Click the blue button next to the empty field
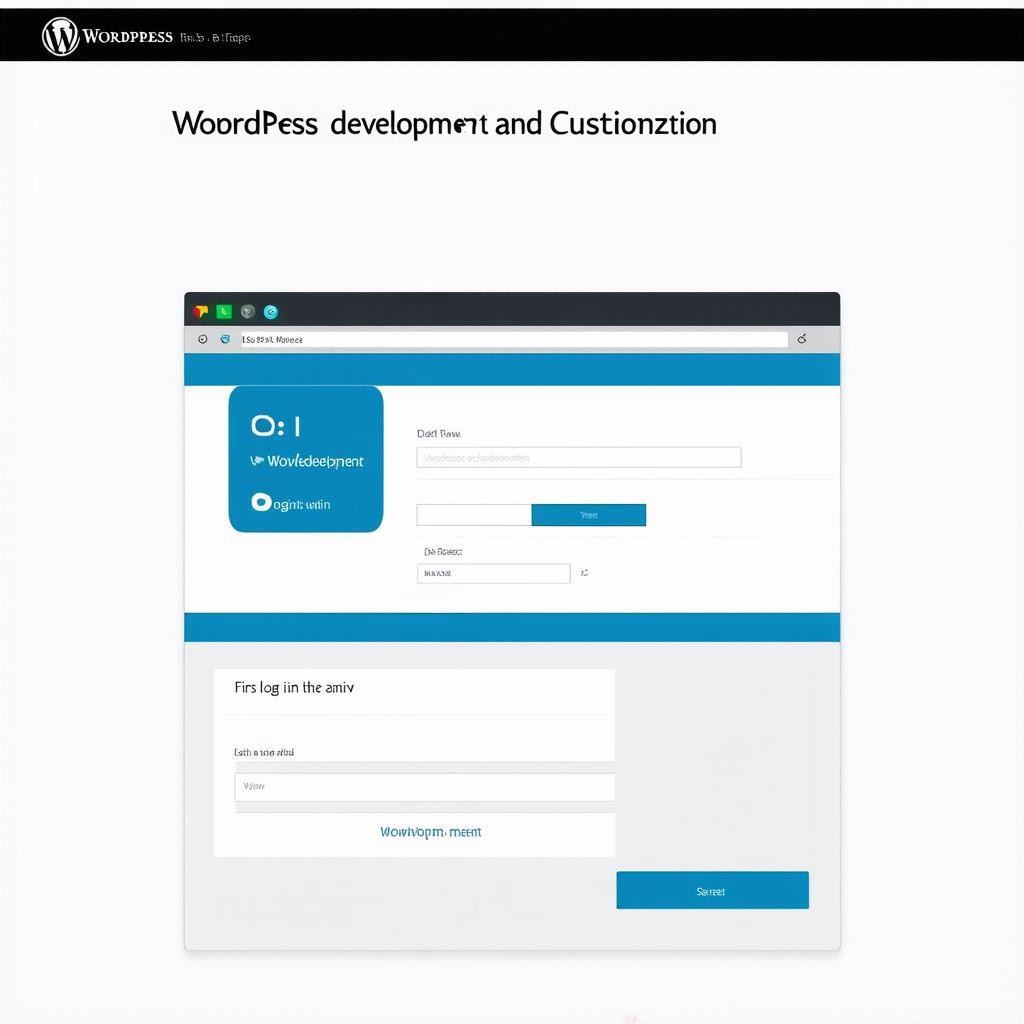The image size is (1024, 1024). [x=588, y=515]
